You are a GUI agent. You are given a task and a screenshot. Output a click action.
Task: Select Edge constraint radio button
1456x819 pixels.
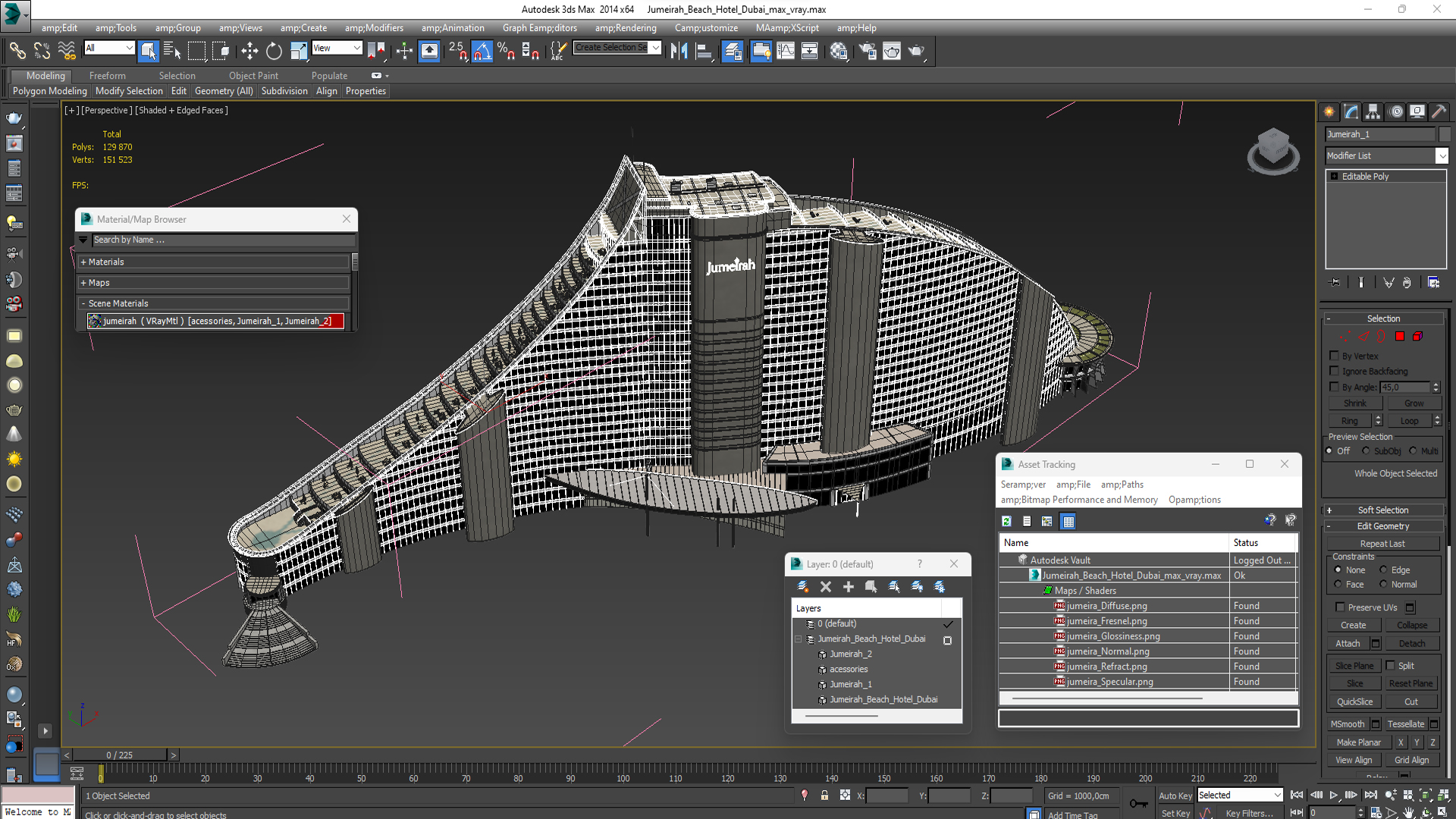[1383, 570]
